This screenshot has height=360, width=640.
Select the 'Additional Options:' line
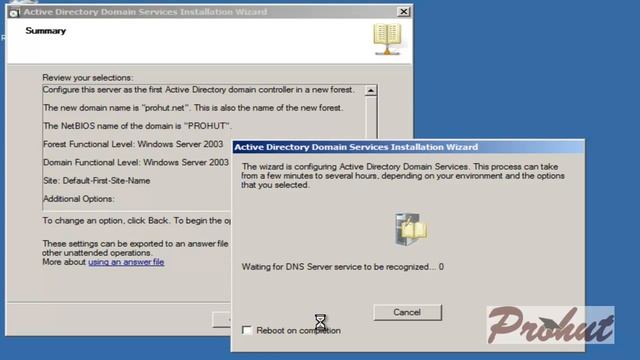(x=79, y=199)
